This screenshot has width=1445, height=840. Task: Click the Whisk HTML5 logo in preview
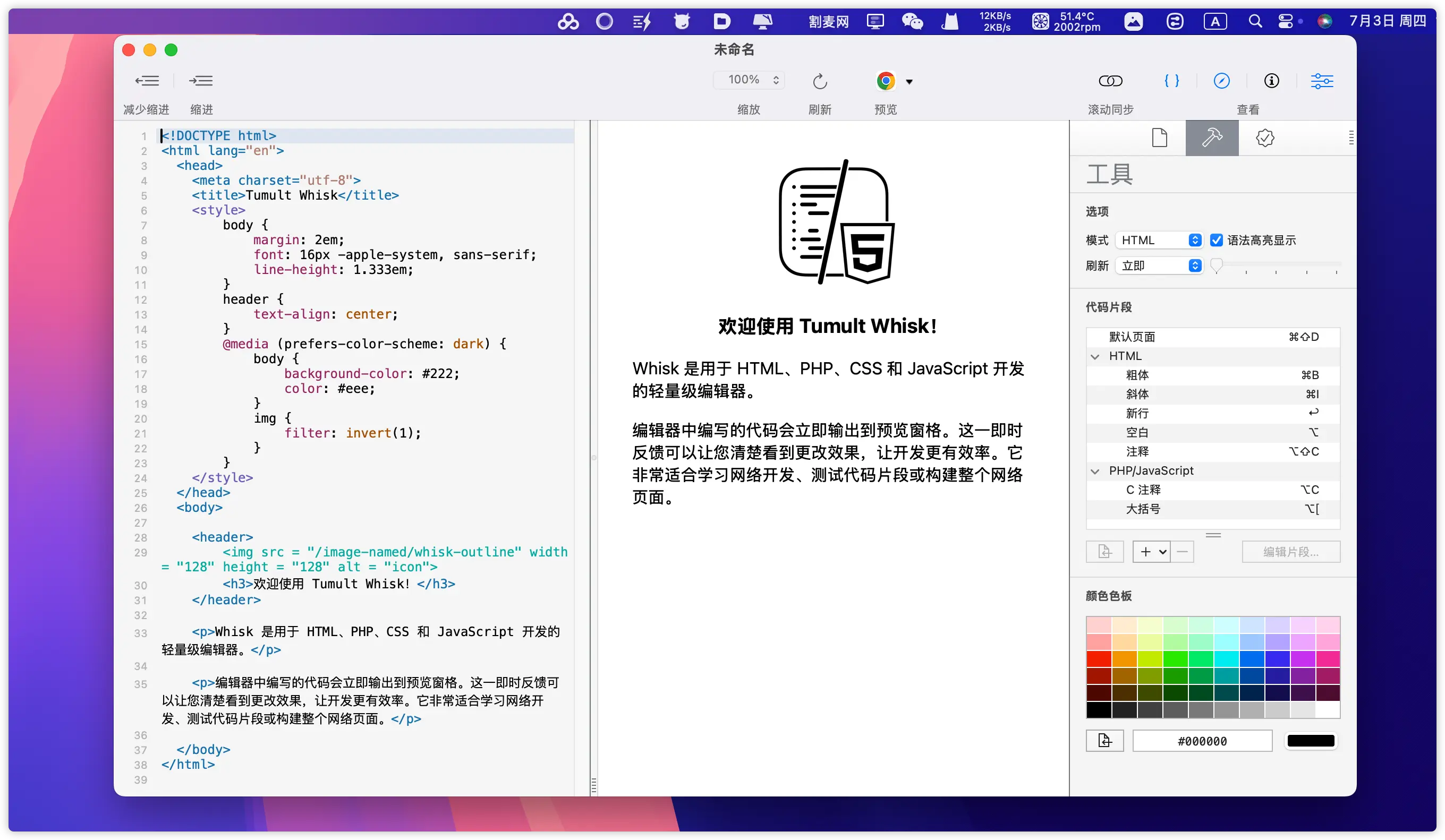pyautogui.click(x=836, y=222)
